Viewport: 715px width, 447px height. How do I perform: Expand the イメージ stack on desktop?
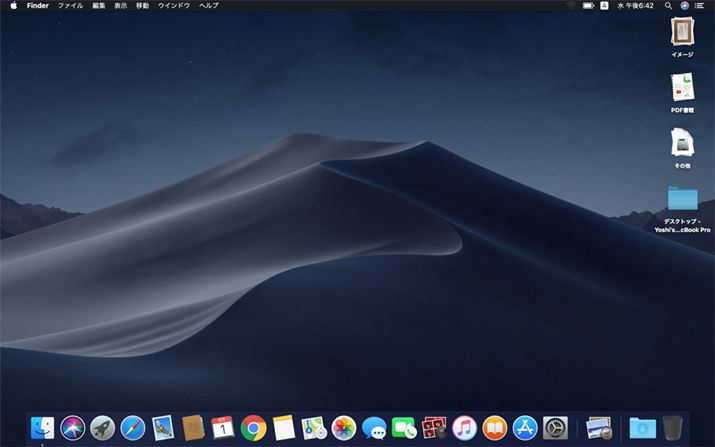(682, 32)
